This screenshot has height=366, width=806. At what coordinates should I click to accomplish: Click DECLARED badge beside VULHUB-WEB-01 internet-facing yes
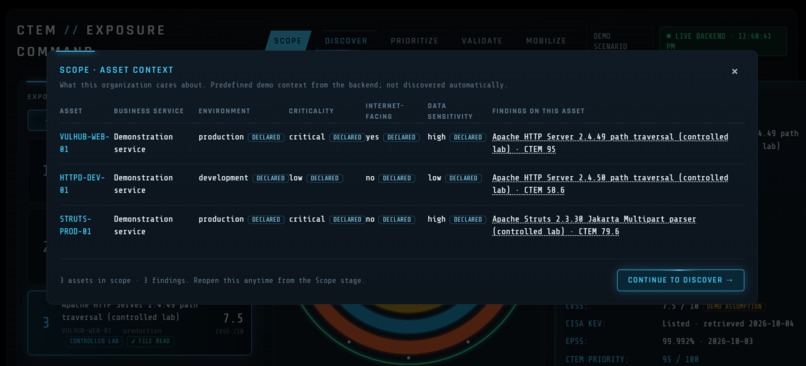pos(401,137)
